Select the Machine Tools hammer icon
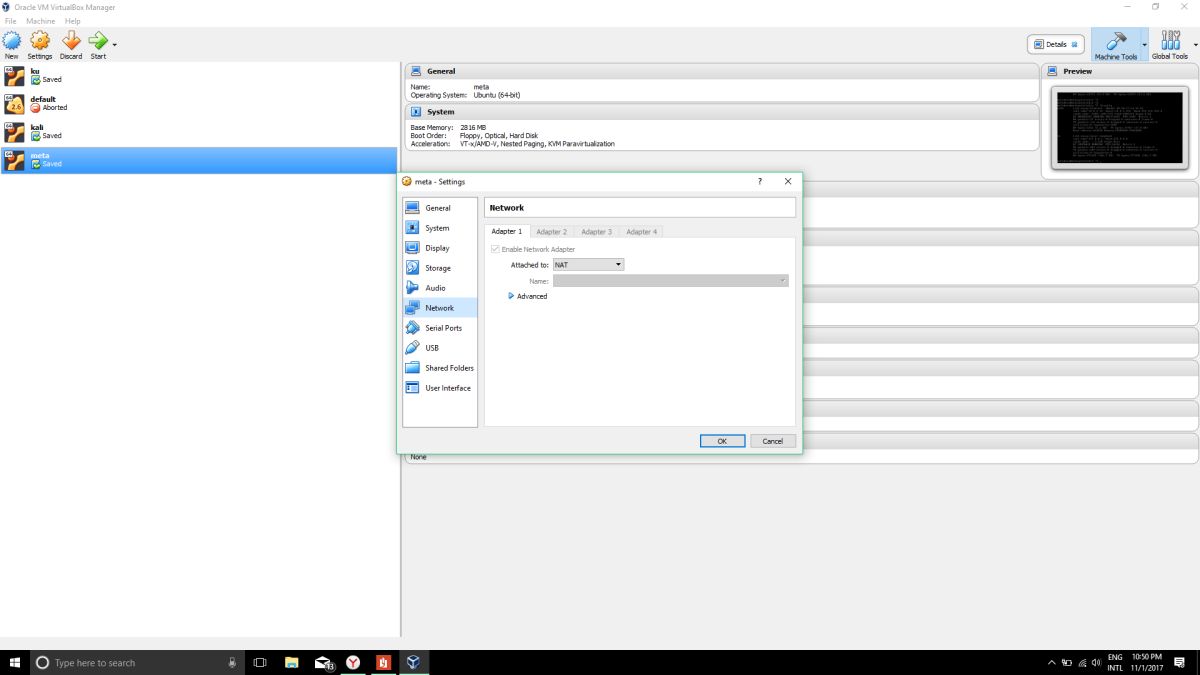1200x675 pixels. pyautogui.click(x=1116, y=41)
